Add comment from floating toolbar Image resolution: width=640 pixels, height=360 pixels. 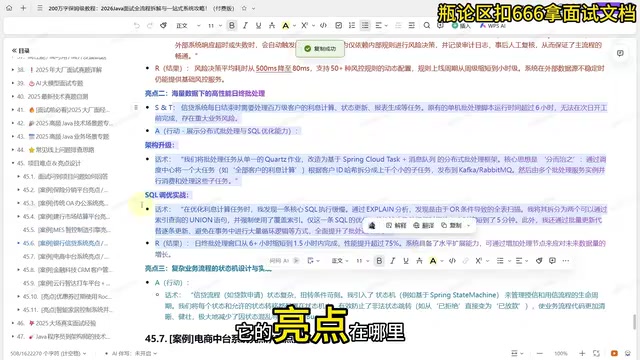552,260
